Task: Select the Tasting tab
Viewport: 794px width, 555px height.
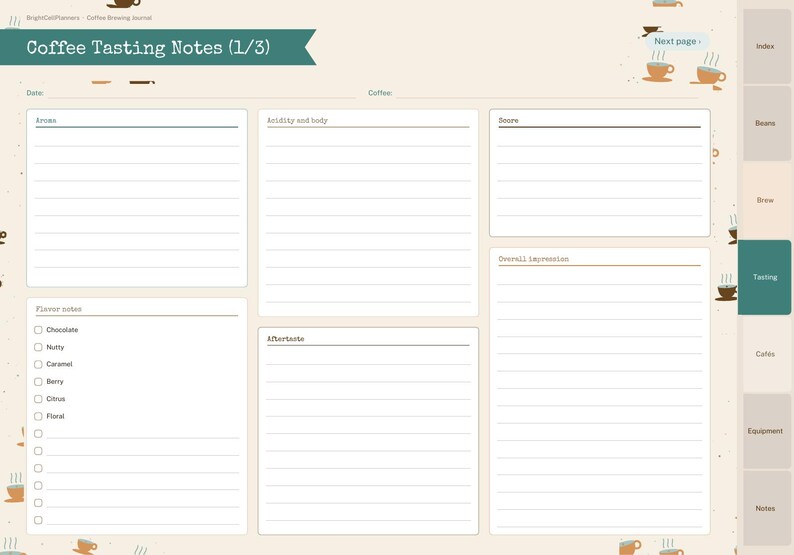Action: click(765, 277)
